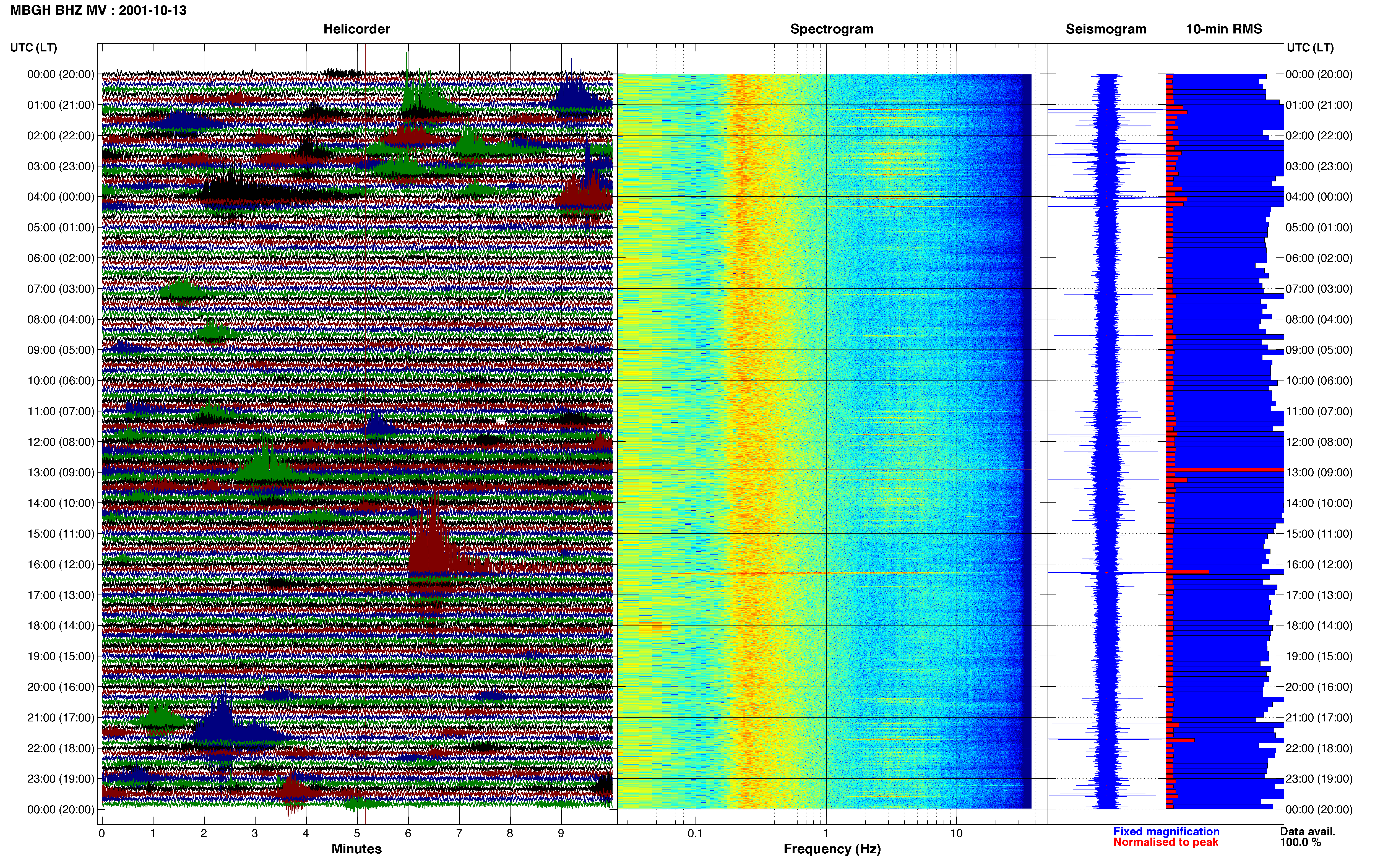This screenshot has width=1388, height=868.
Task: Click left time label '16:00 (12:00)'
Action: coord(60,564)
